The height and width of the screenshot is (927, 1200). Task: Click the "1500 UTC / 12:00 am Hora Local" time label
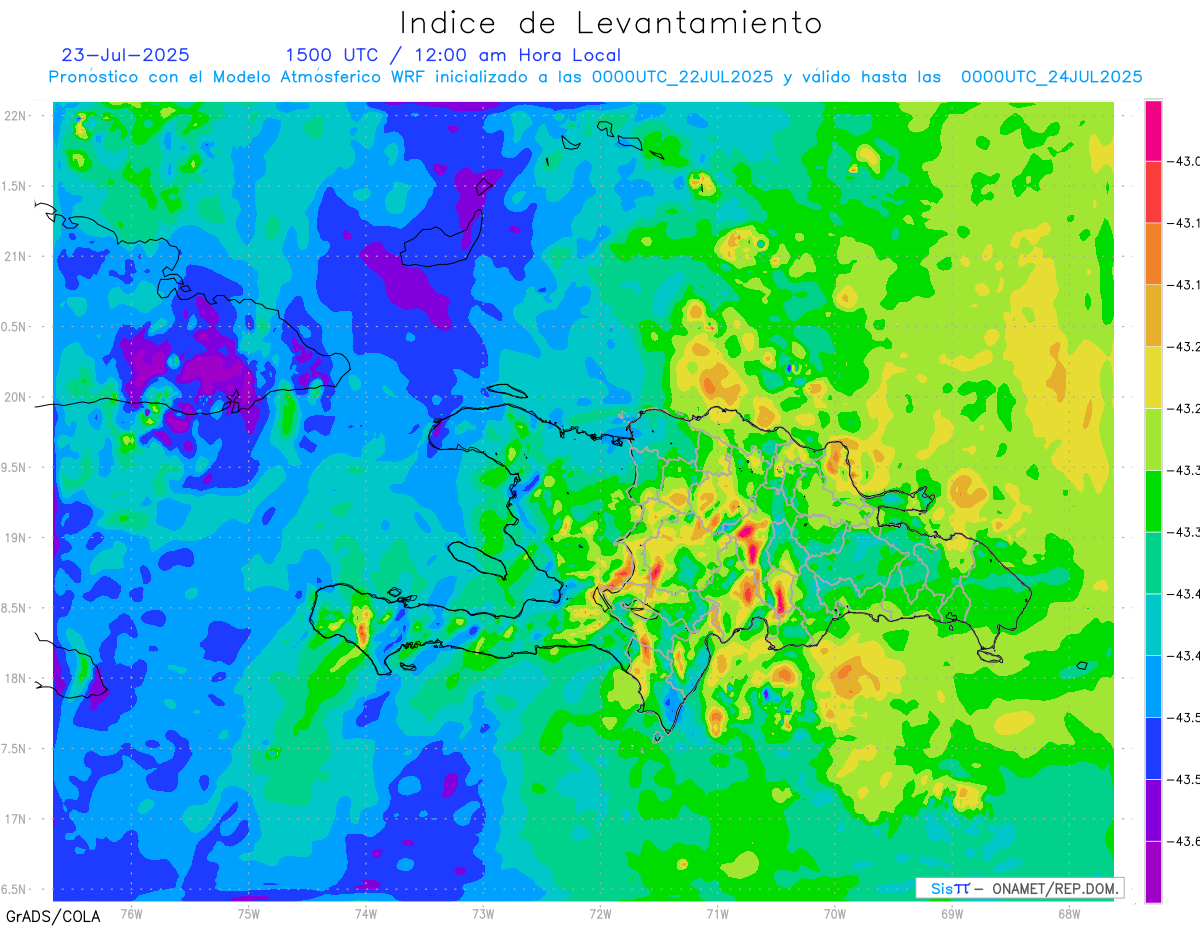pos(453,55)
